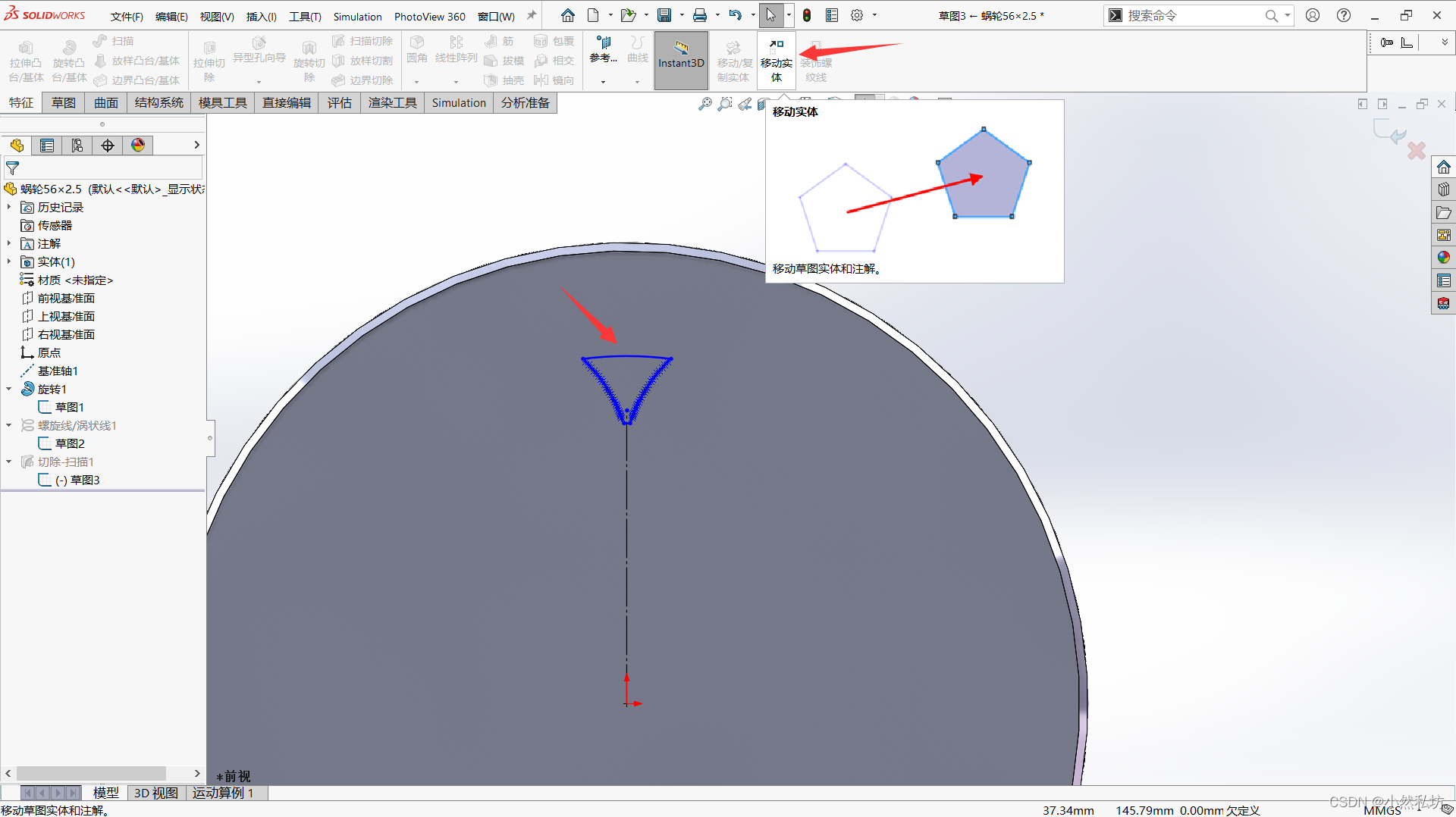Switch to the PropertyManager tab icon

(47, 146)
